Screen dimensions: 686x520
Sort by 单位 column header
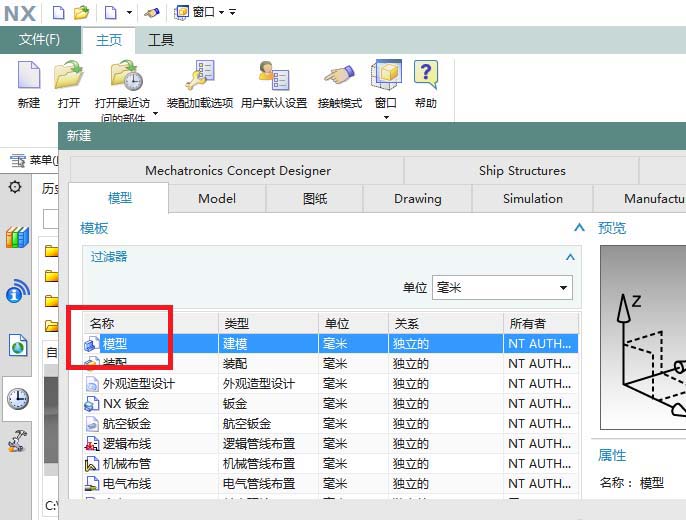coord(354,324)
